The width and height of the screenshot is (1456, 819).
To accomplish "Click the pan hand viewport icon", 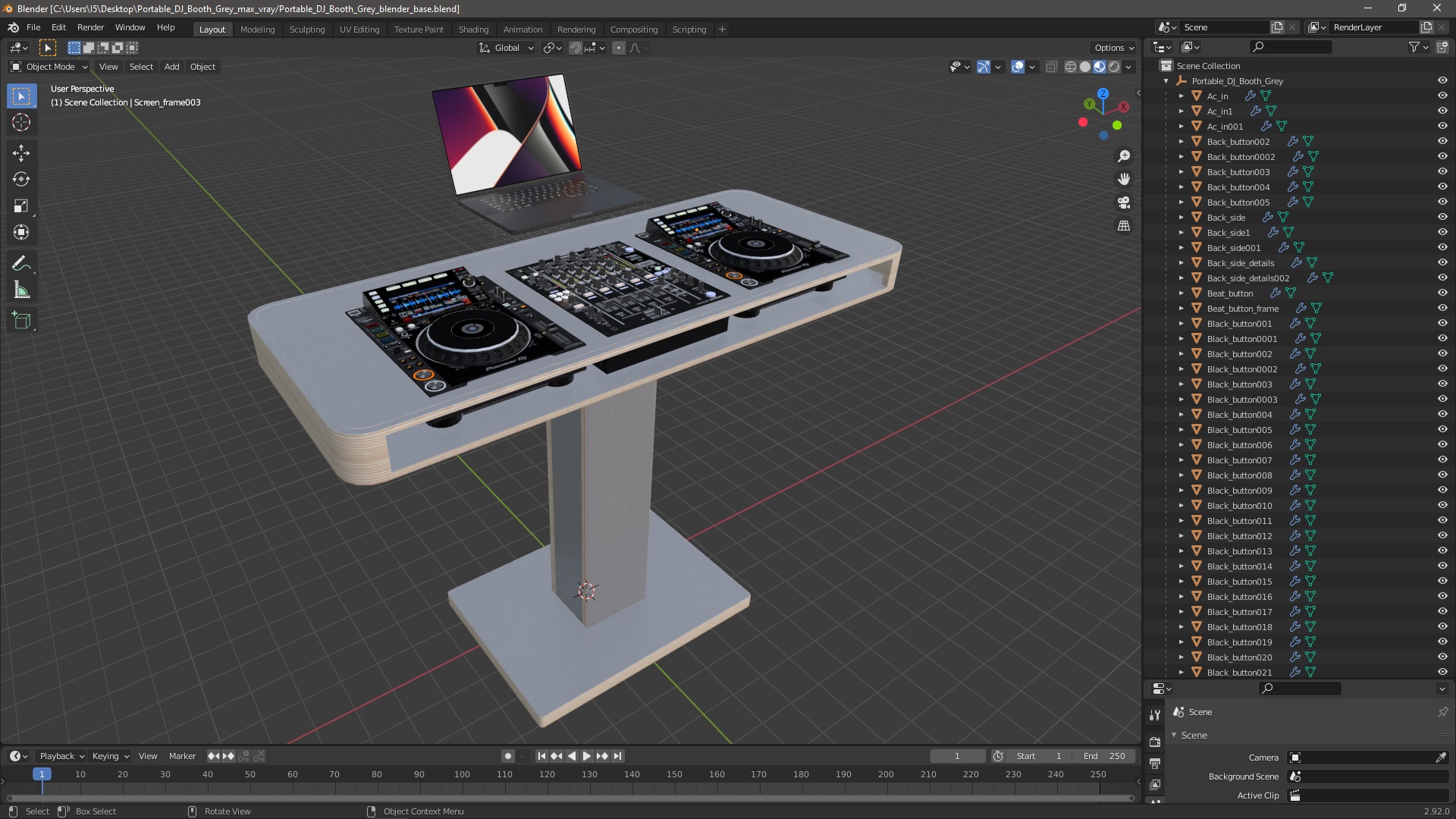I will (x=1124, y=179).
